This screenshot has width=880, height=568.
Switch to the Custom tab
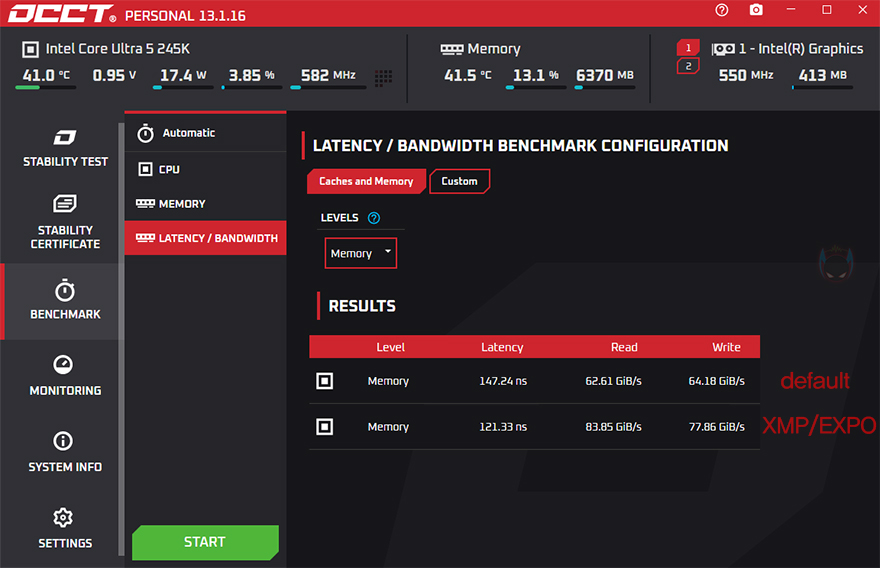460,181
